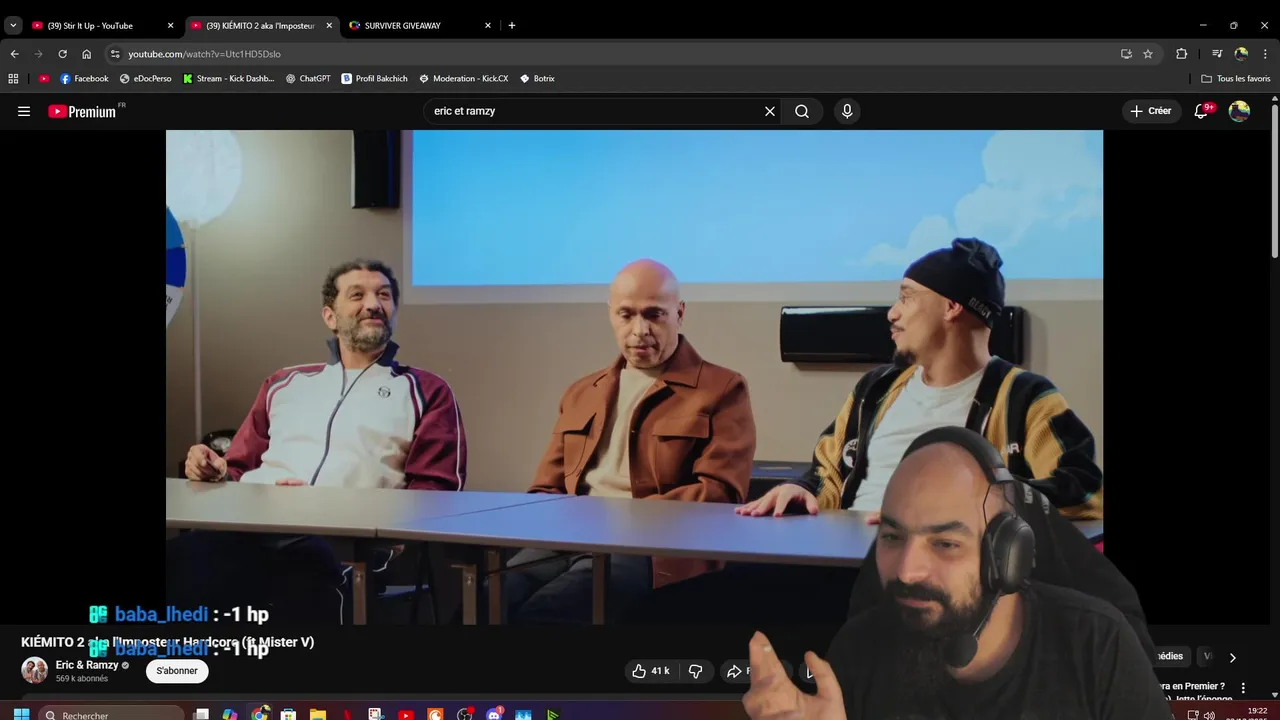Like the video with 41 k likes
The height and width of the screenshot is (720, 1280).
pyautogui.click(x=650, y=671)
